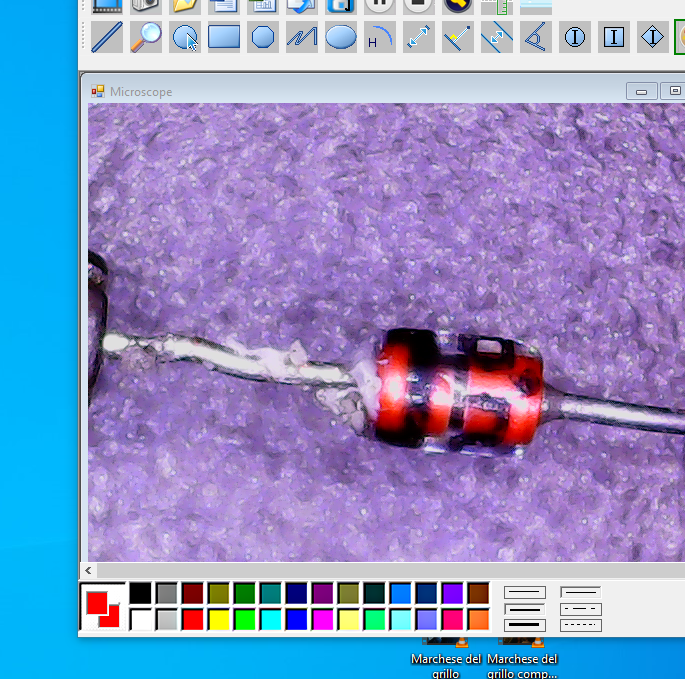The width and height of the screenshot is (685, 679).
Task: Select the angle measurement tool
Action: pos(536,37)
